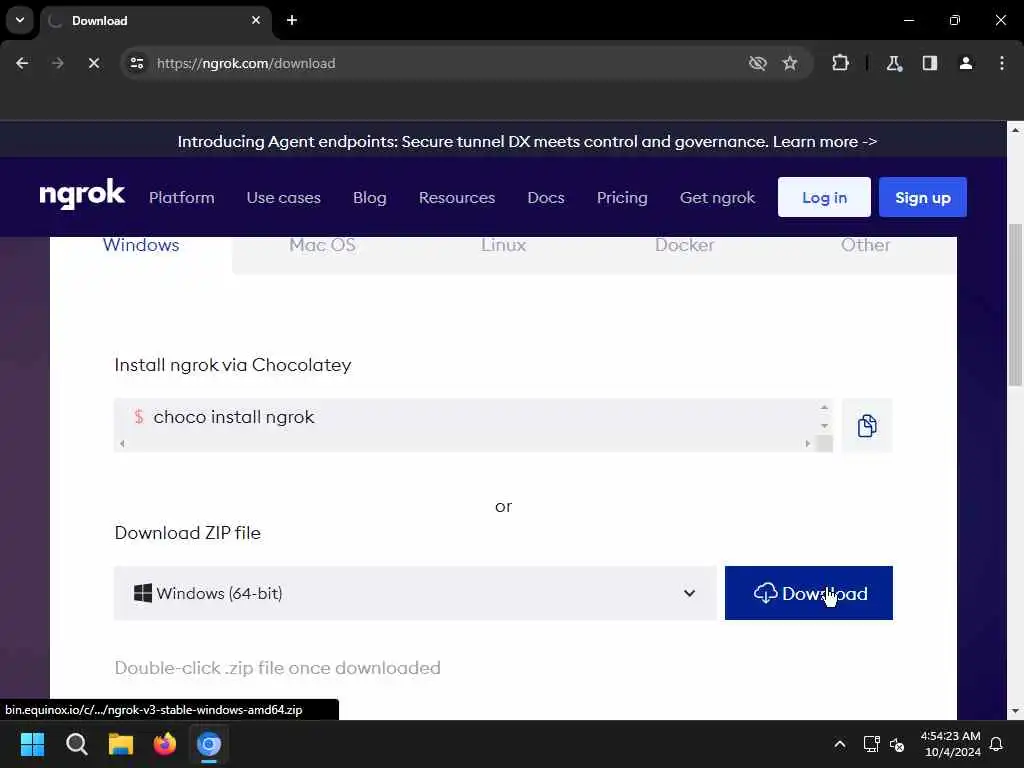
Task: Click the 'Download ZIP file' heading
Action: (187, 533)
